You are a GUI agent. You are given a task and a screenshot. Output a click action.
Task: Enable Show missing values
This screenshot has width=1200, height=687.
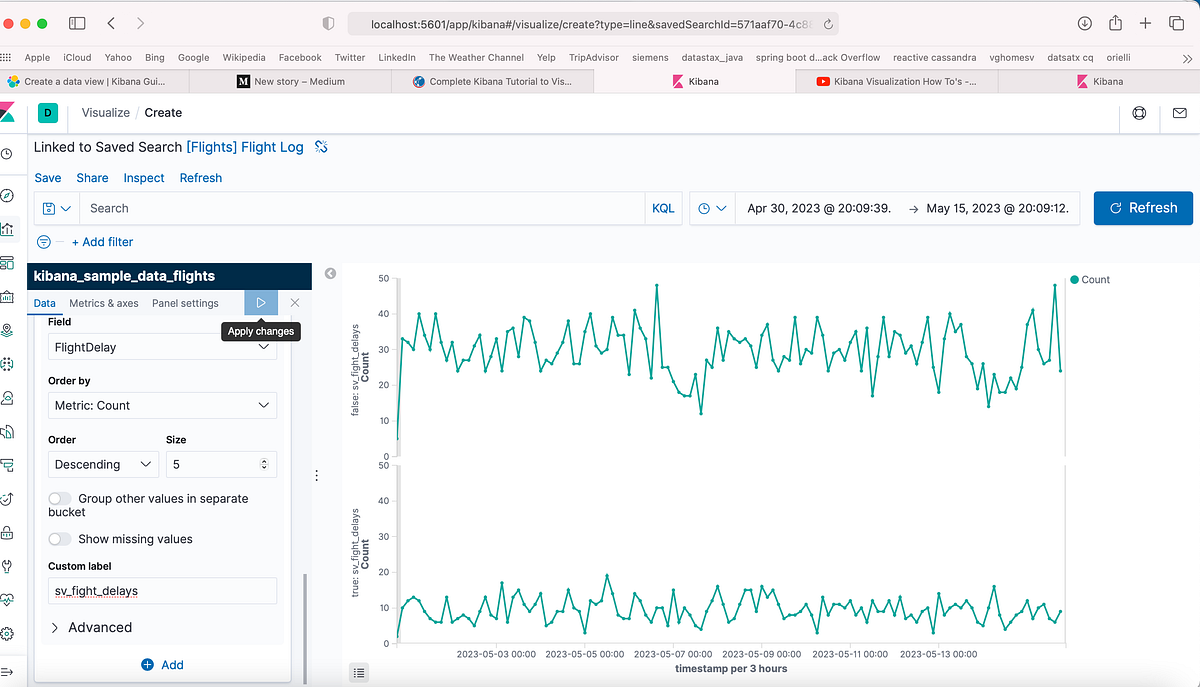click(59, 538)
